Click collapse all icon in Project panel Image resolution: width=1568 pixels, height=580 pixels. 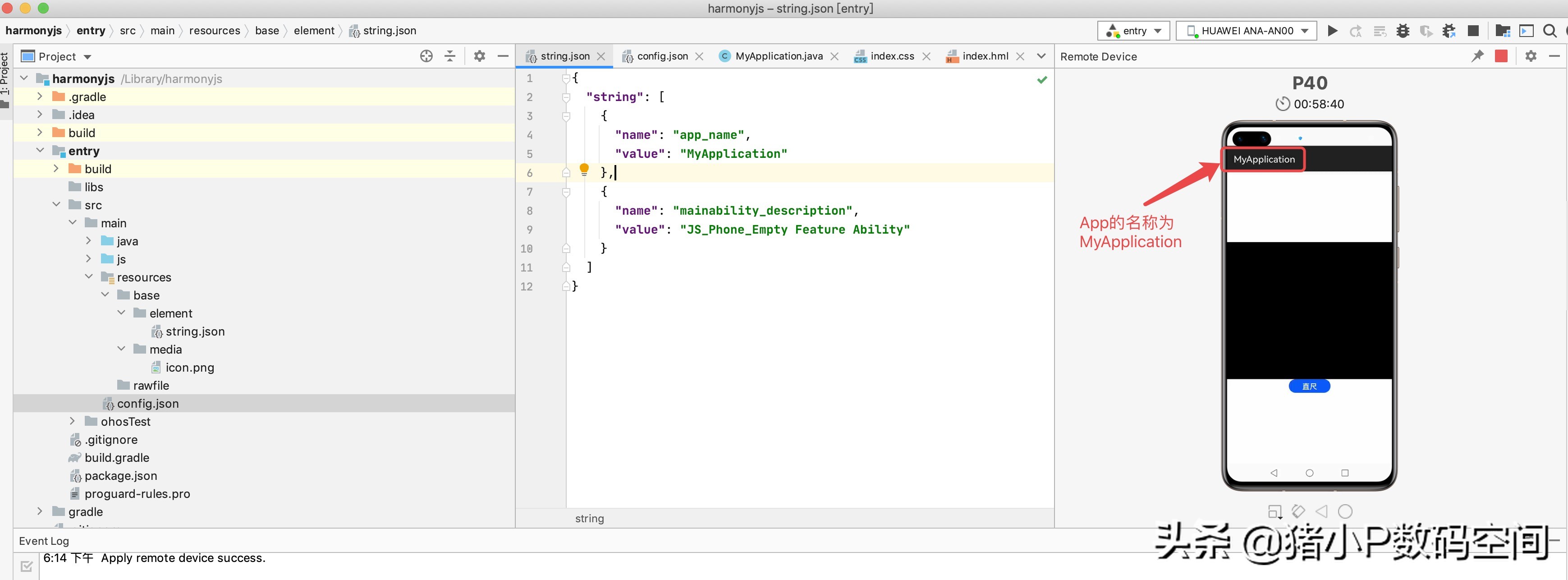point(450,56)
